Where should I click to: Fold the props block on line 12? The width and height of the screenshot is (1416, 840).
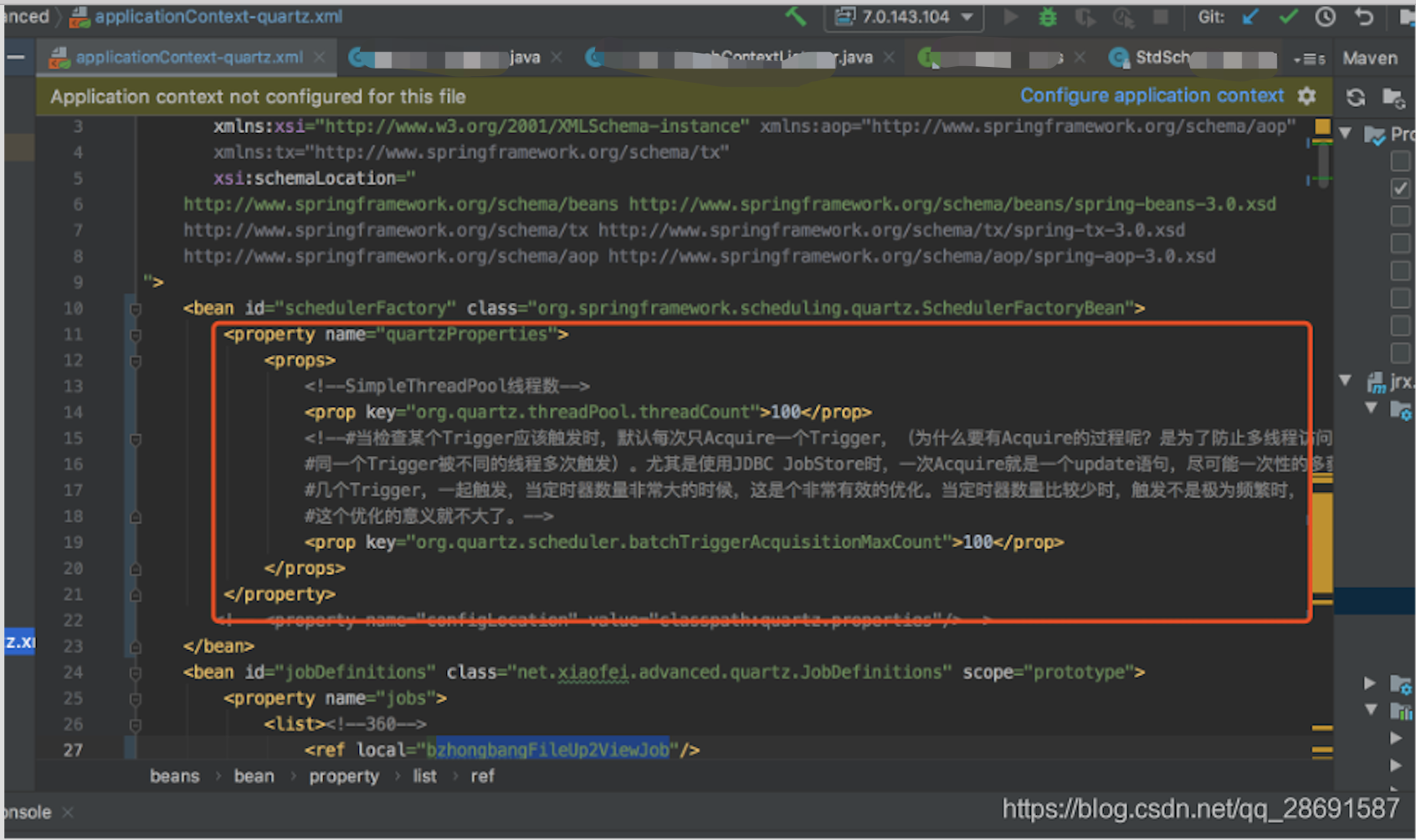(x=135, y=361)
